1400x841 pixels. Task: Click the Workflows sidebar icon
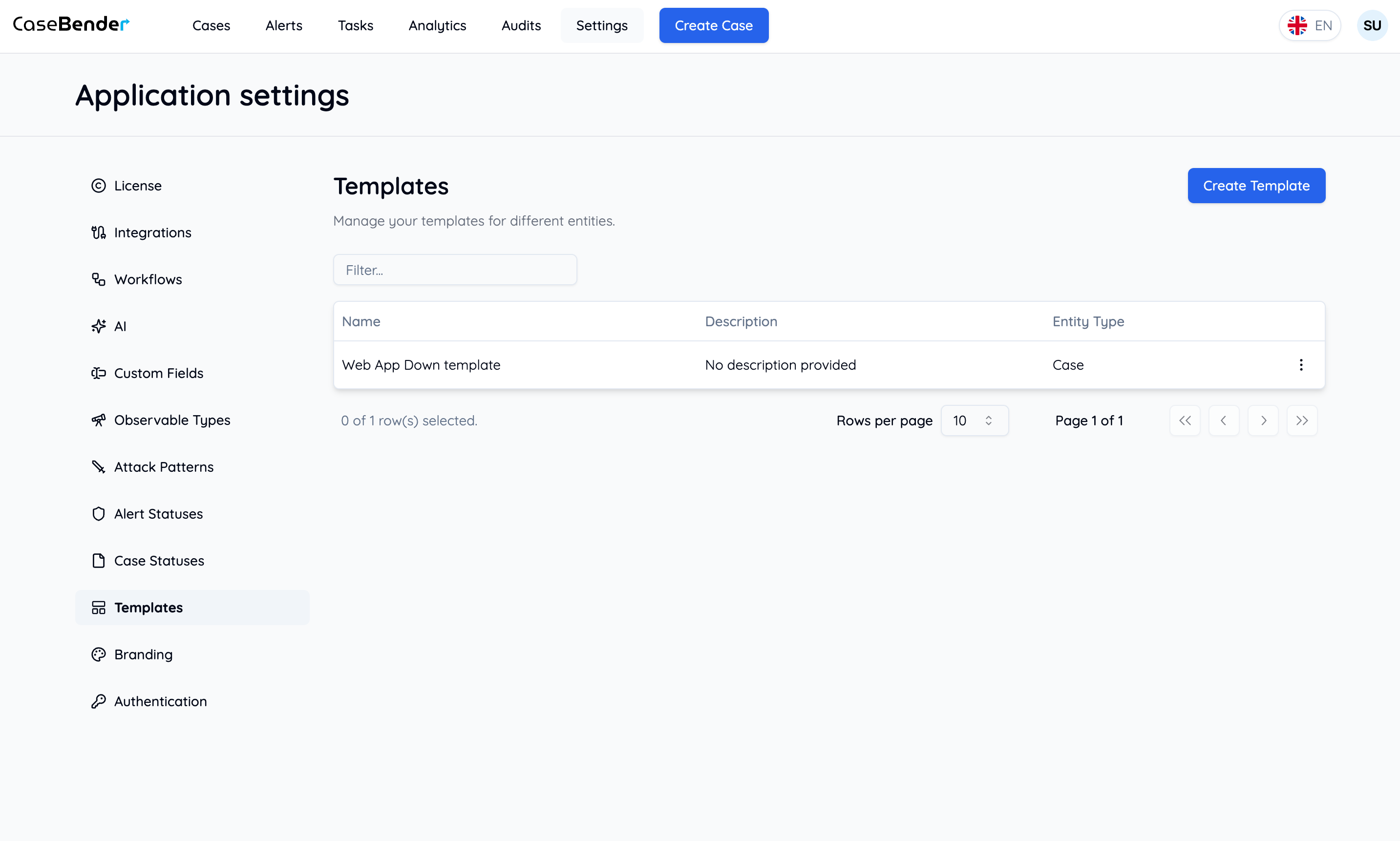coord(99,279)
